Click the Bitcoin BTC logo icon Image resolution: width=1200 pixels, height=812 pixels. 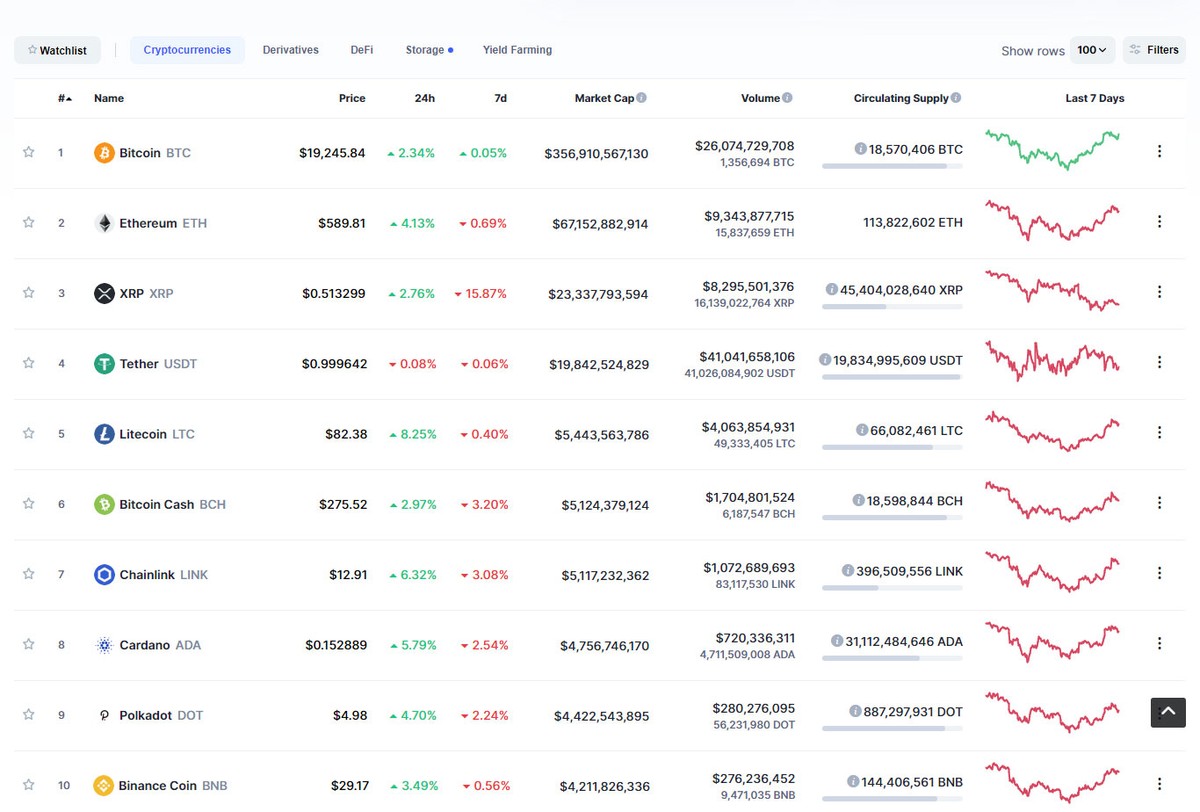[103, 152]
